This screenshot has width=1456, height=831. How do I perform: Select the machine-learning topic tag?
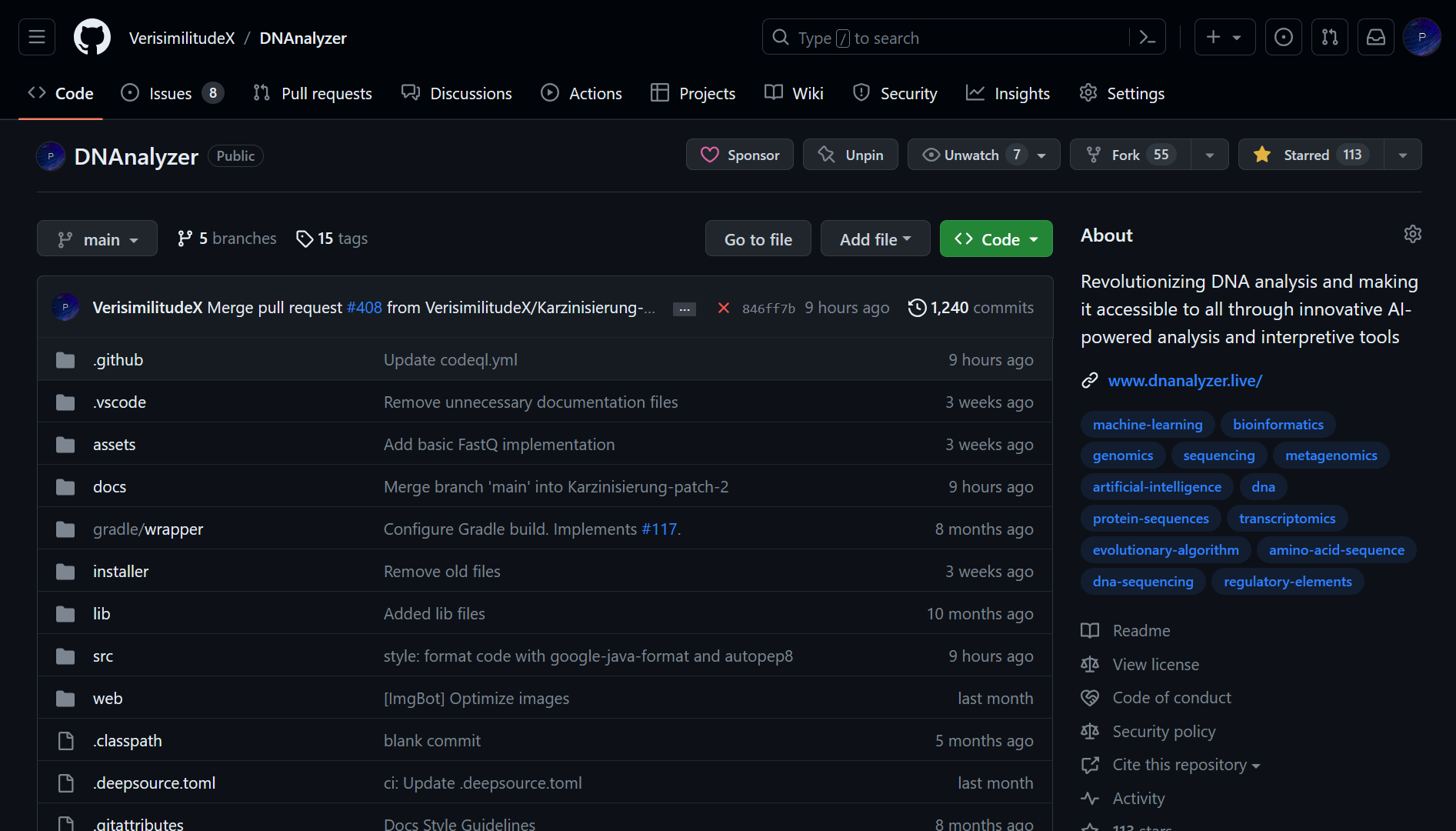click(x=1148, y=425)
